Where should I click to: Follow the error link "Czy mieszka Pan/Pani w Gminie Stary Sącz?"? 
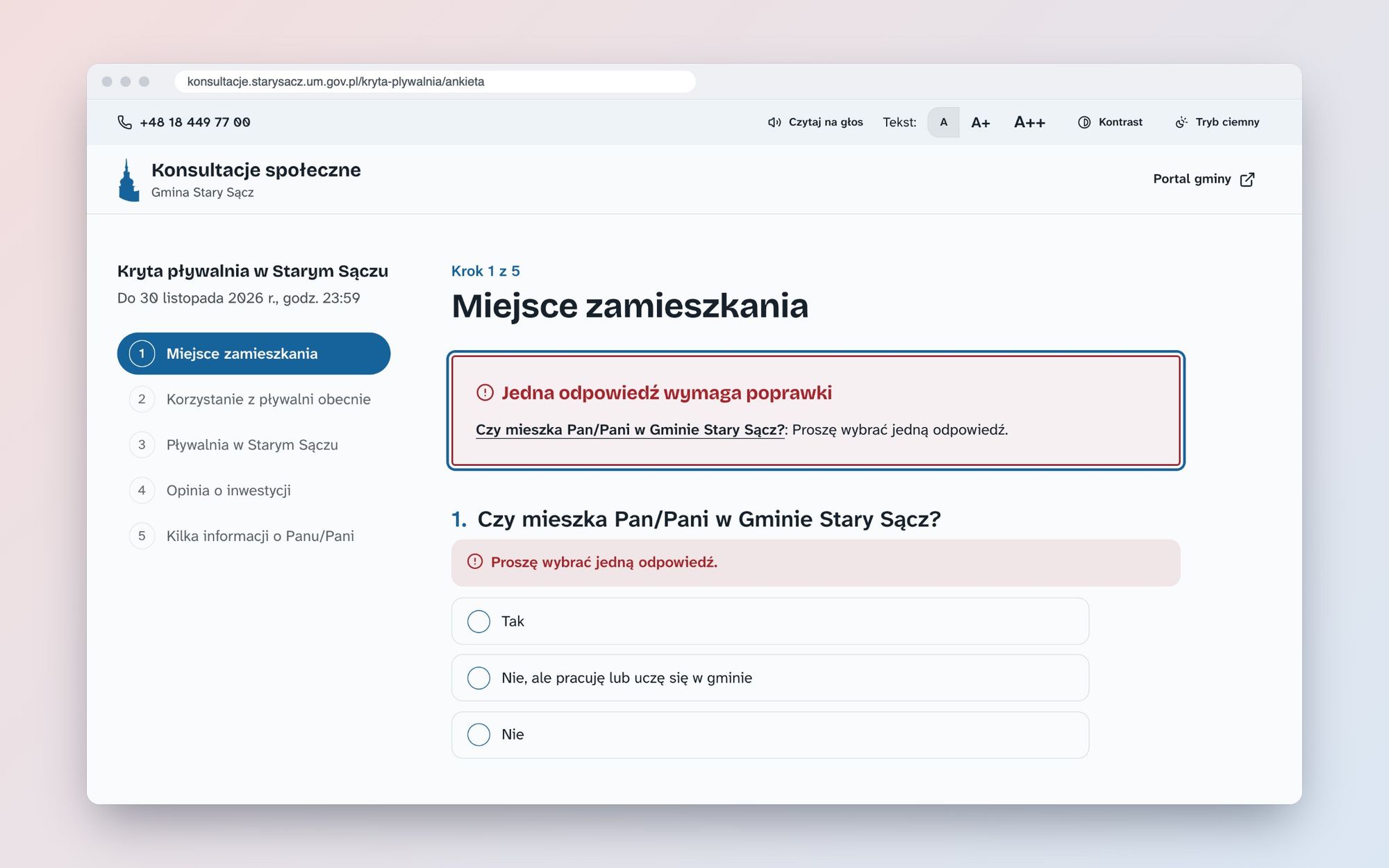[x=630, y=430]
